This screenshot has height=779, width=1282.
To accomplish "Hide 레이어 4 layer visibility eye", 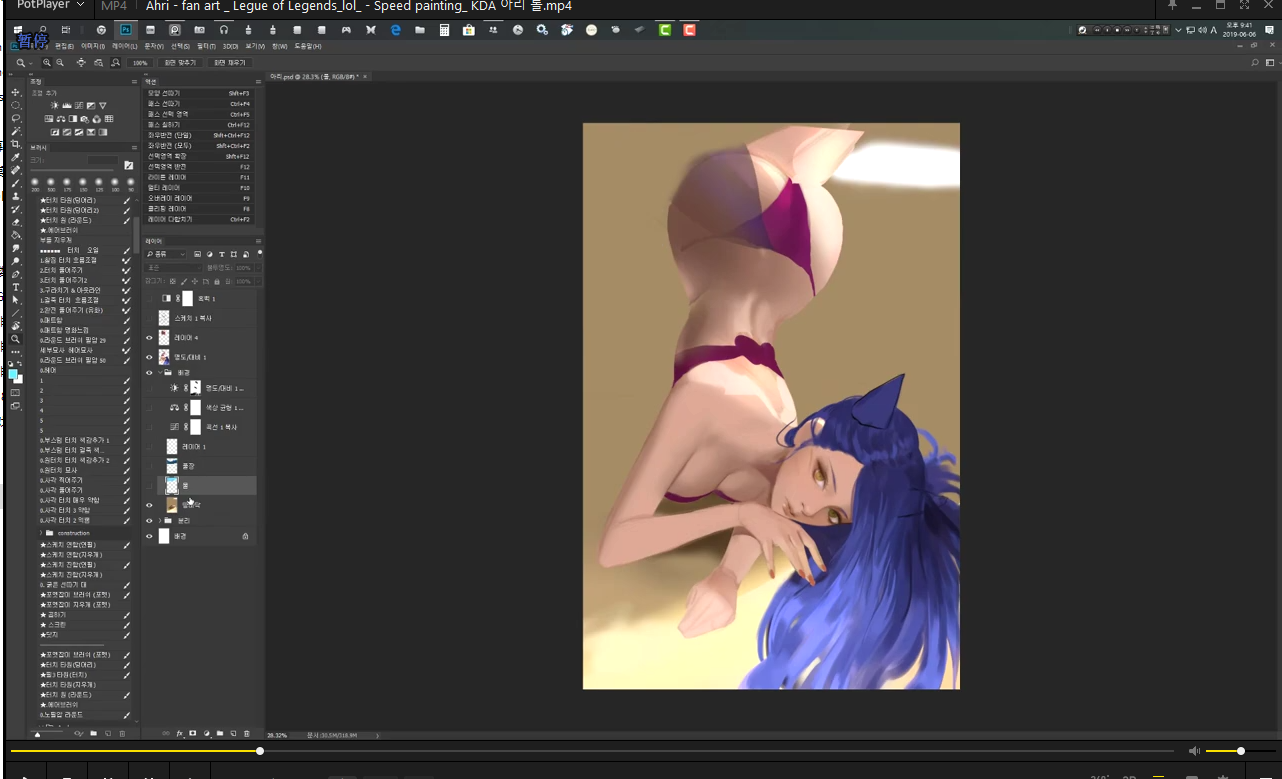I will pyautogui.click(x=150, y=338).
